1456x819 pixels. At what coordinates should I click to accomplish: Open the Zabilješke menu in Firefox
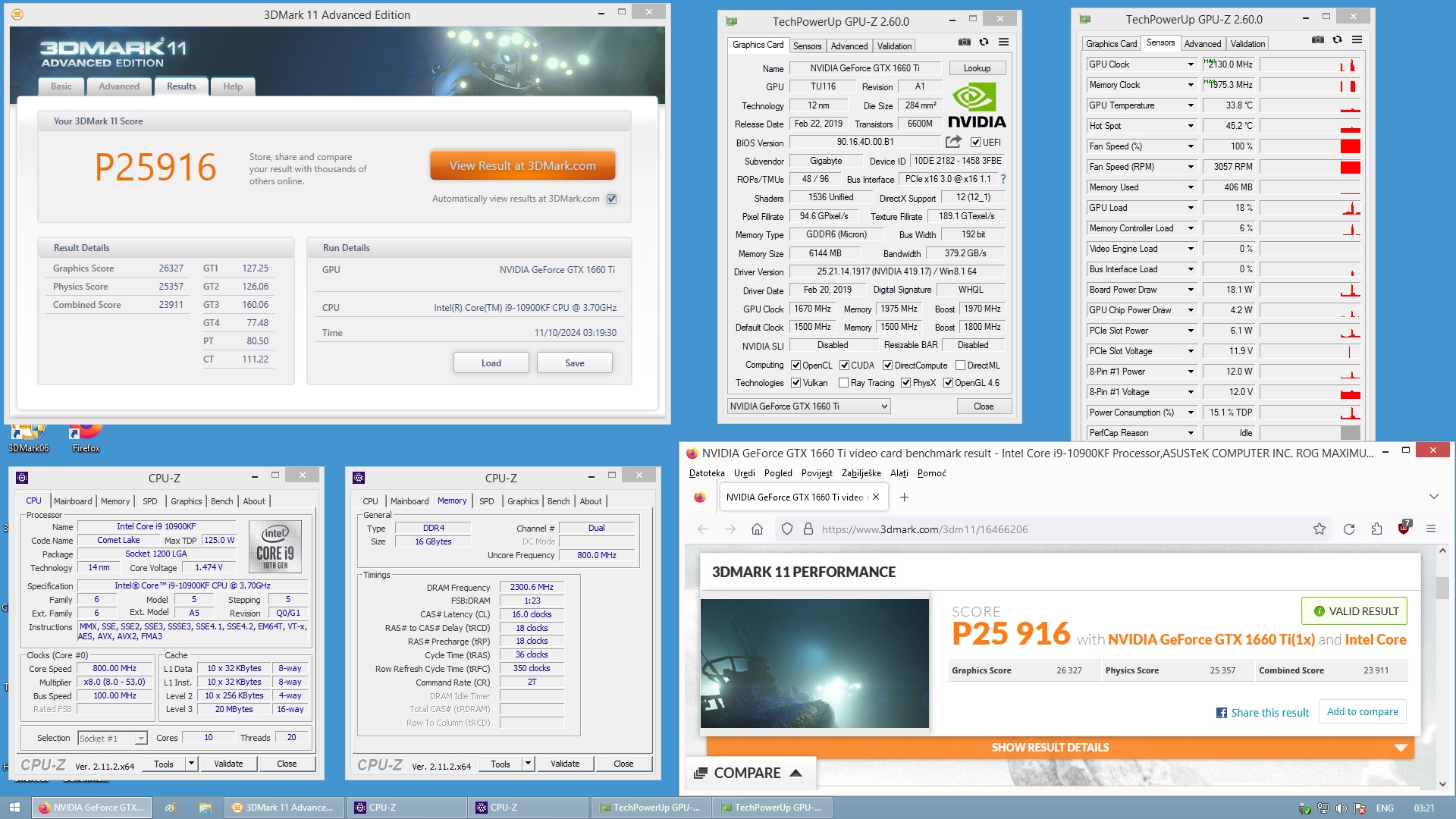(861, 473)
